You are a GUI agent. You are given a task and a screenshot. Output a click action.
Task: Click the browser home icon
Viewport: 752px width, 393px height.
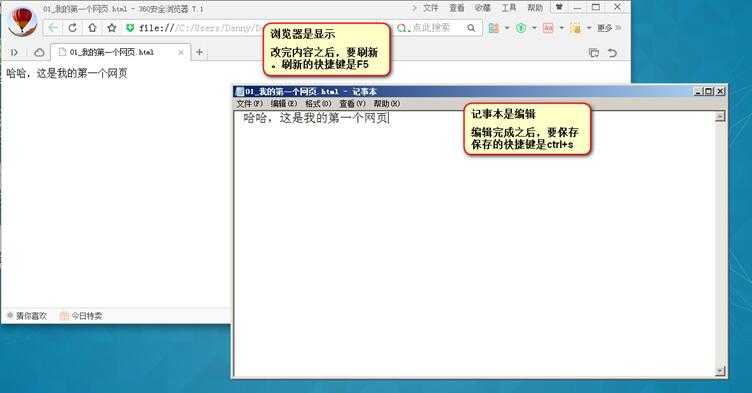(x=92, y=28)
